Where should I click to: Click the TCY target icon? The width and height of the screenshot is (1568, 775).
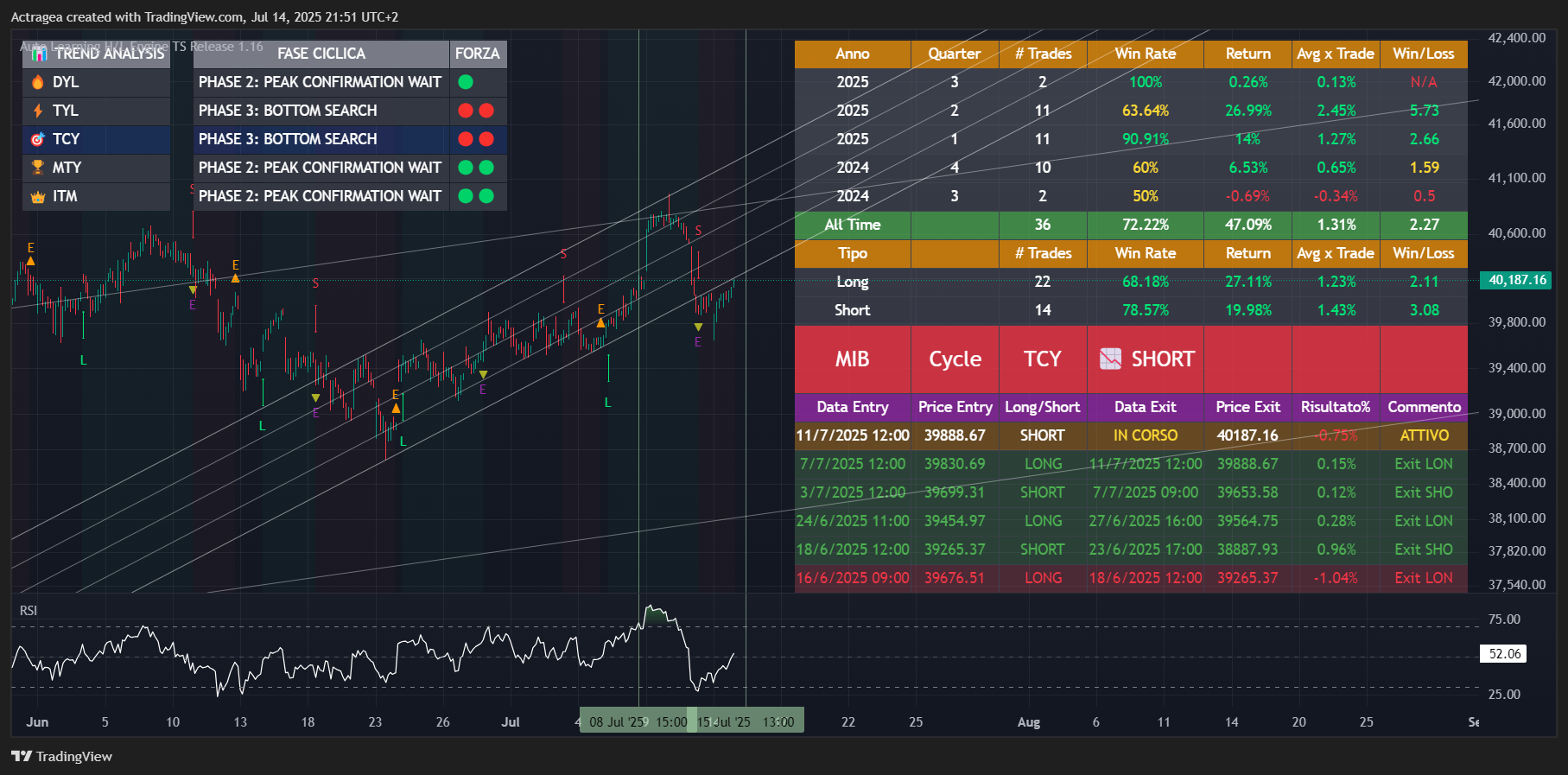[x=38, y=139]
